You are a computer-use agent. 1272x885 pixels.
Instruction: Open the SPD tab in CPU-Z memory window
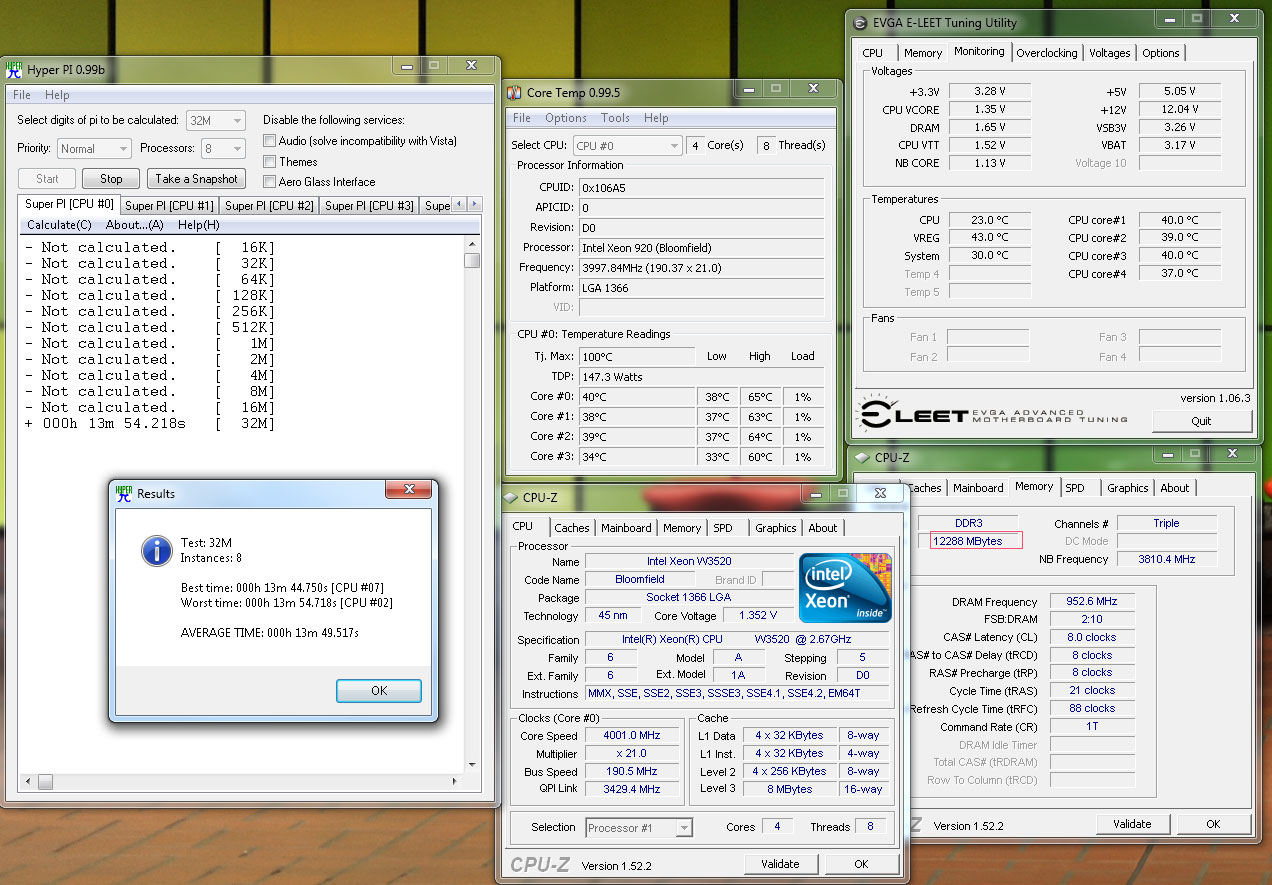click(1075, 488)
